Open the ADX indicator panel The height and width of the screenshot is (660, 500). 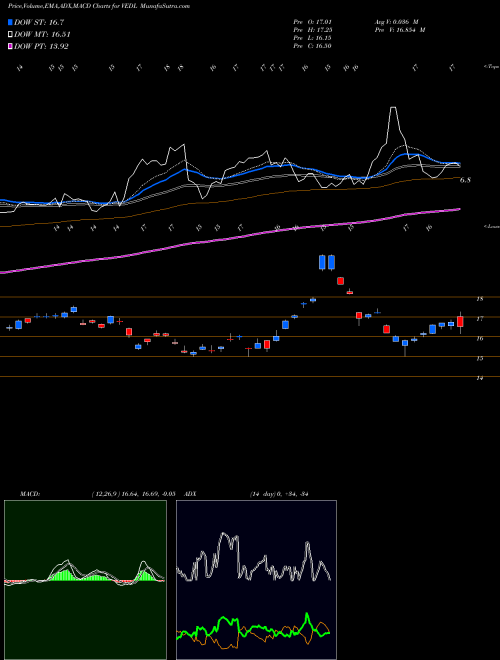256,580
